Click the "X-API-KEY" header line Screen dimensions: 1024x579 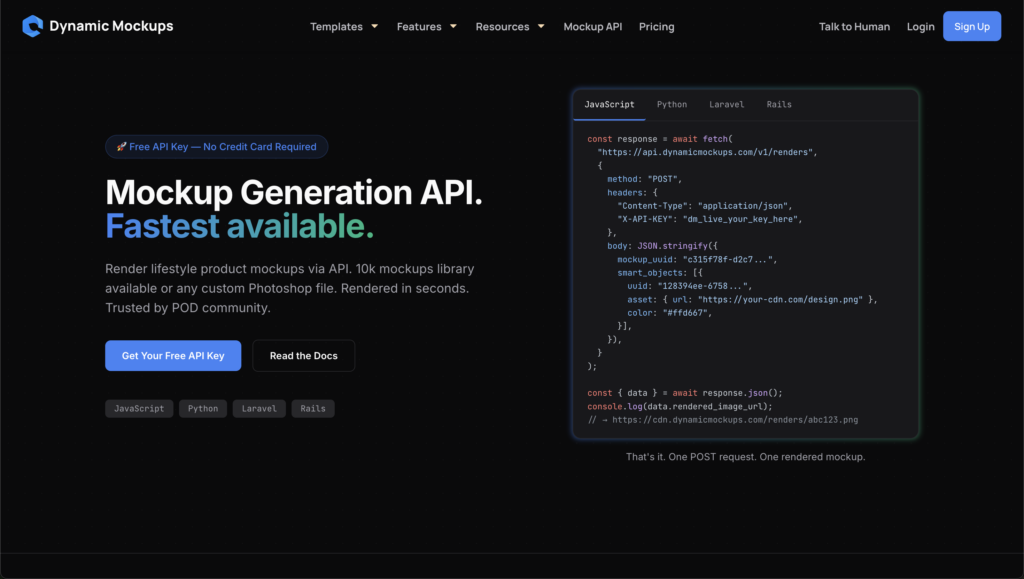tap(710, 219)
